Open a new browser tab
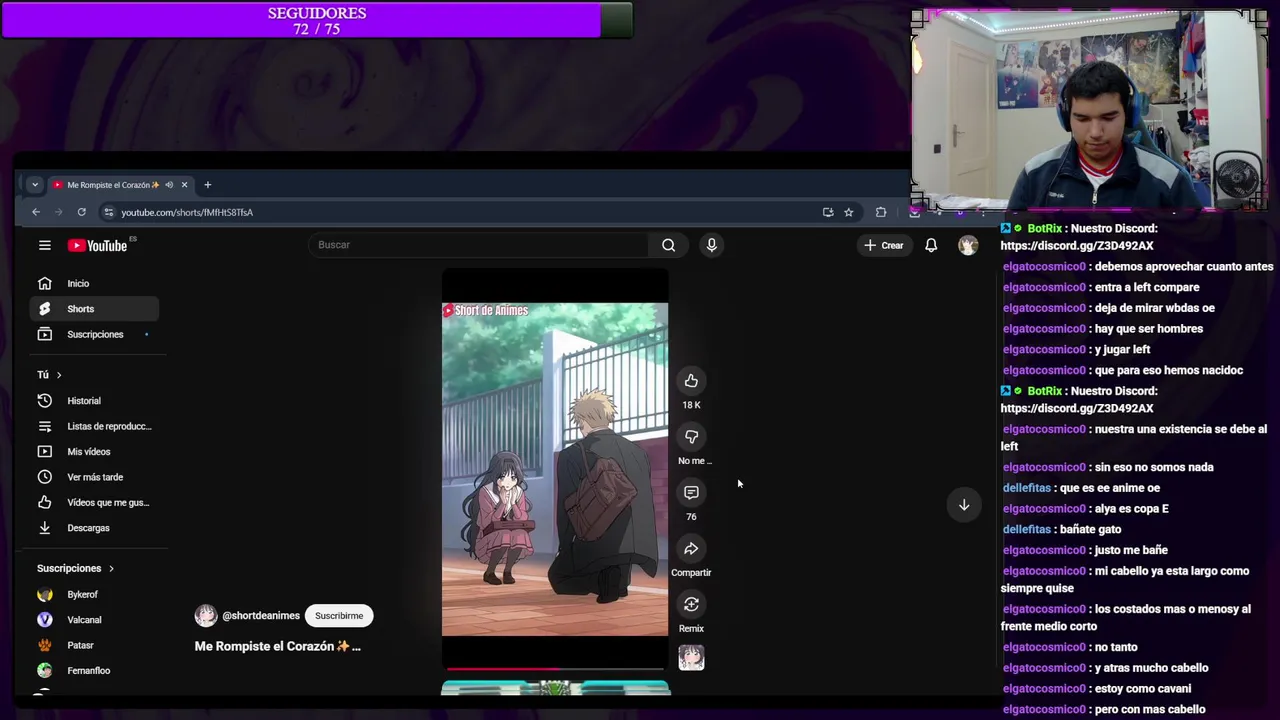 [208, 185]
